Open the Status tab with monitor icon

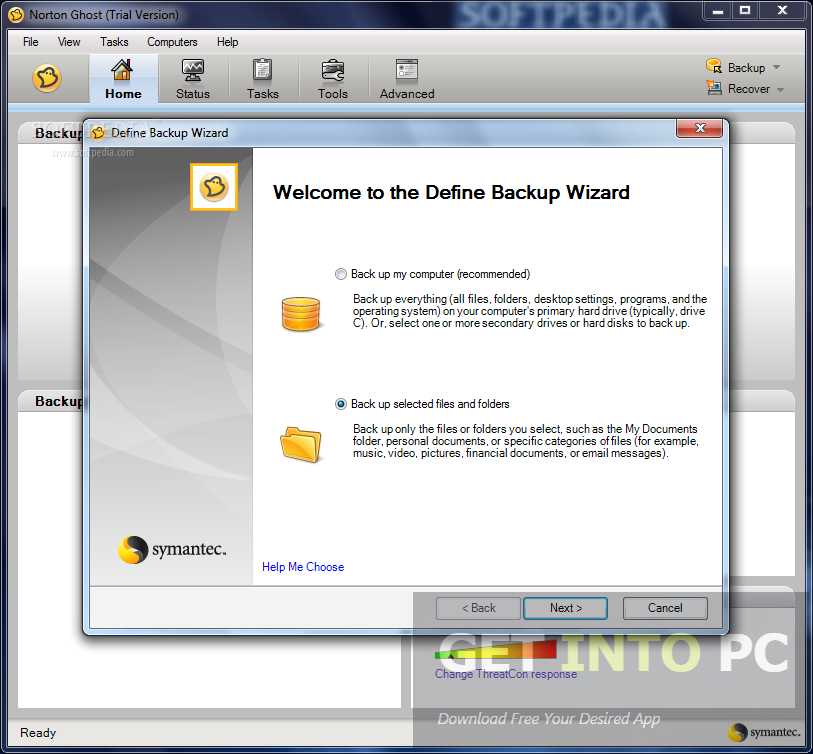pyautogui.click(x=193, y=79)
